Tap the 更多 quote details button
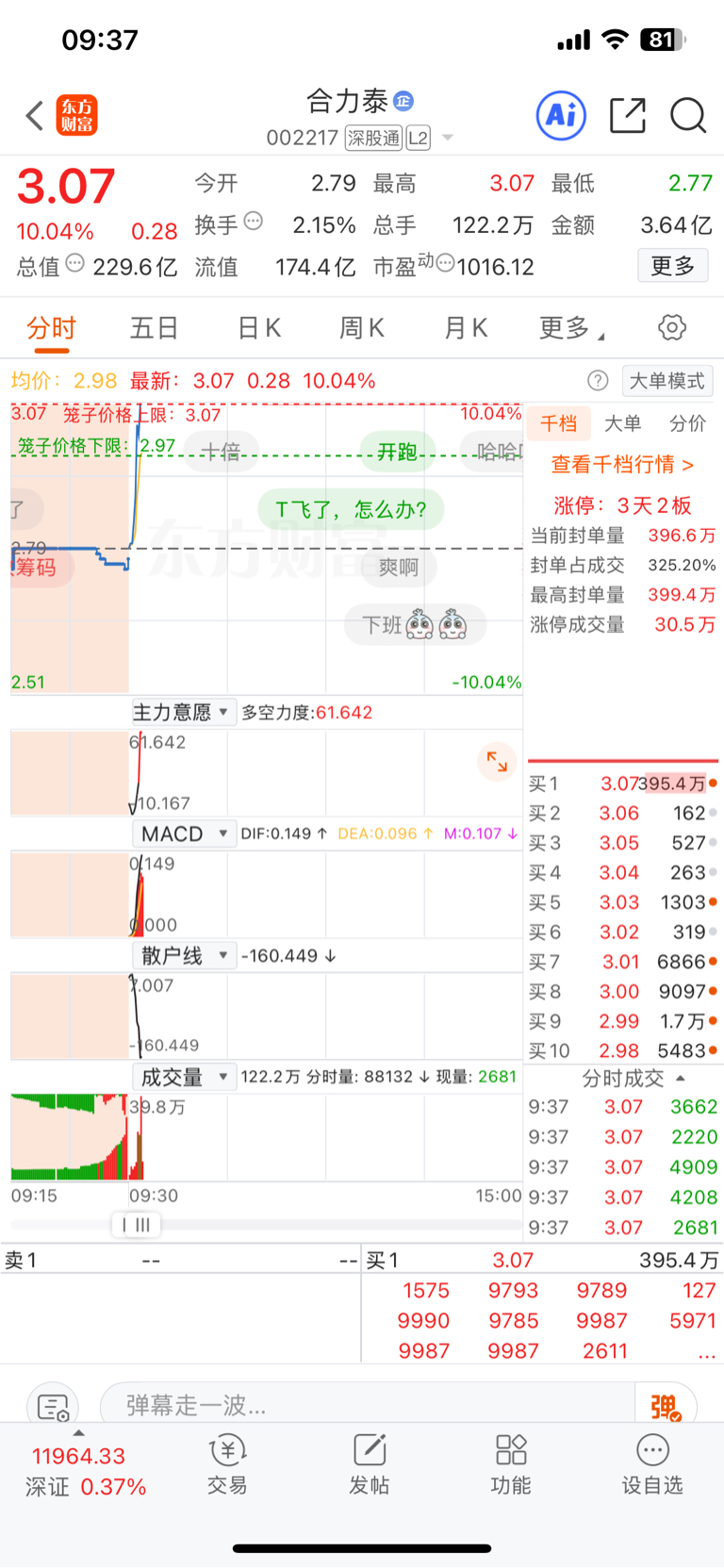The width and height of the screenshot is (724, 1568). click(x=673, y=266)
